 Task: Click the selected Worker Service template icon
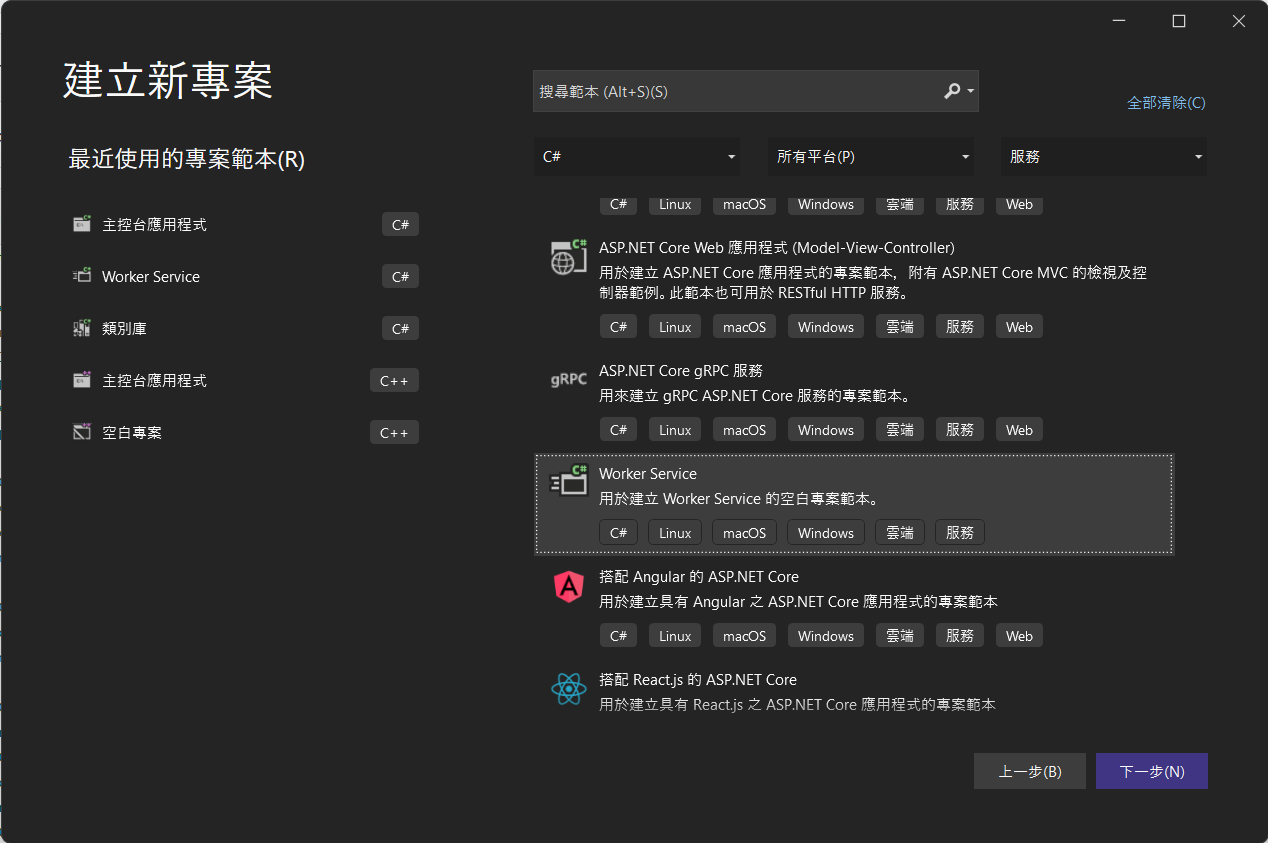click(x=569, y=481)
